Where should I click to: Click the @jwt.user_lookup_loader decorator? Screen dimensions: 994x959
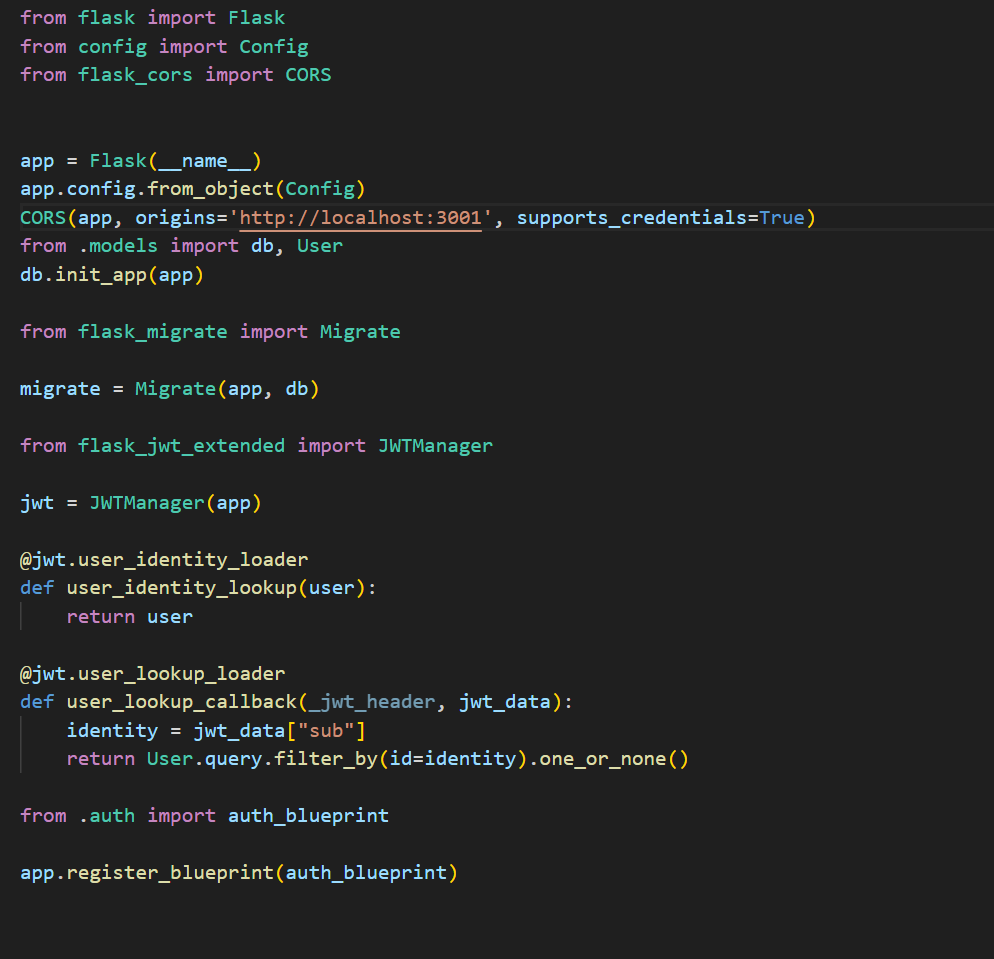coord(153,674)
